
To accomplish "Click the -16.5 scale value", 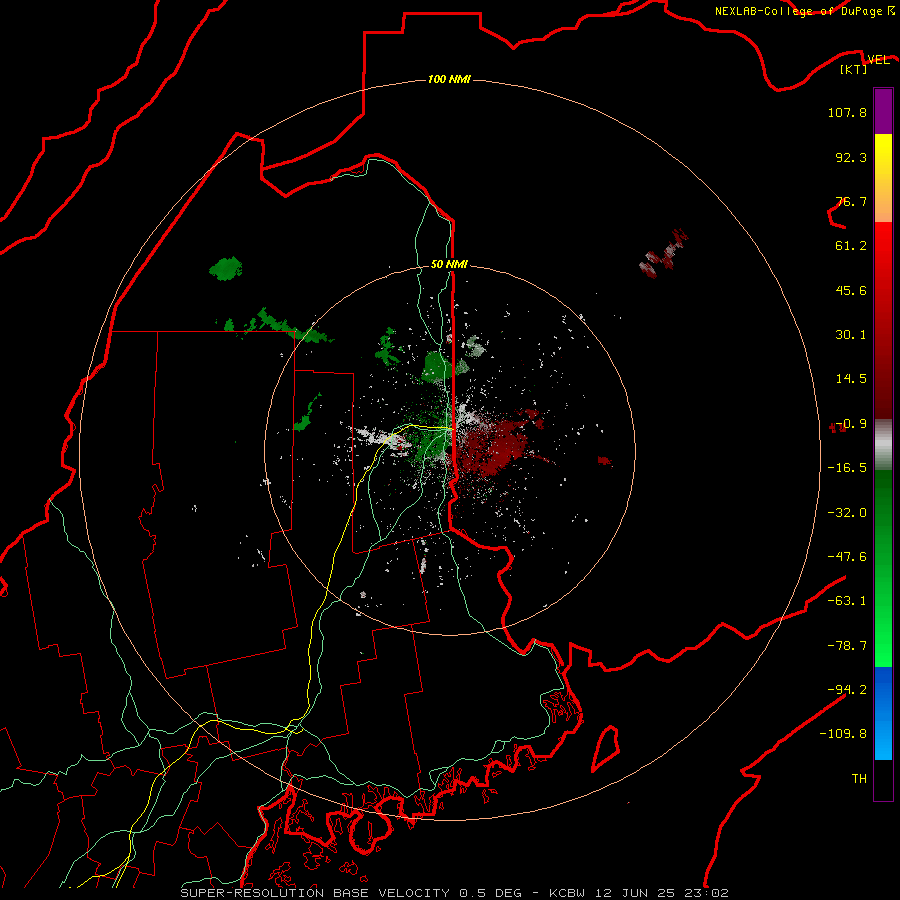I will coord(847,468).
